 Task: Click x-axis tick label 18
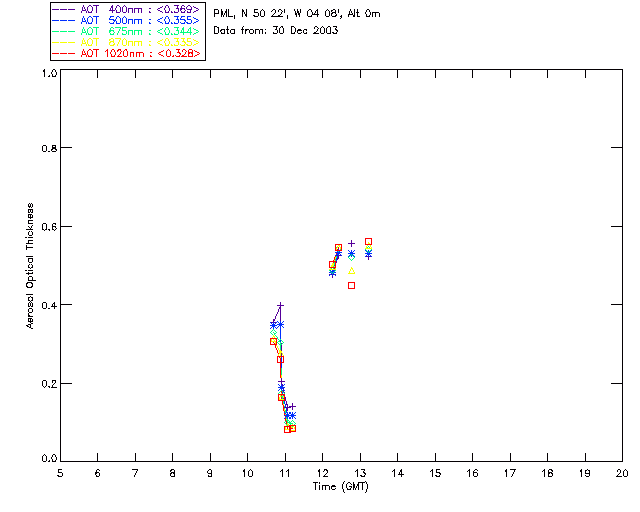point(547,474)
